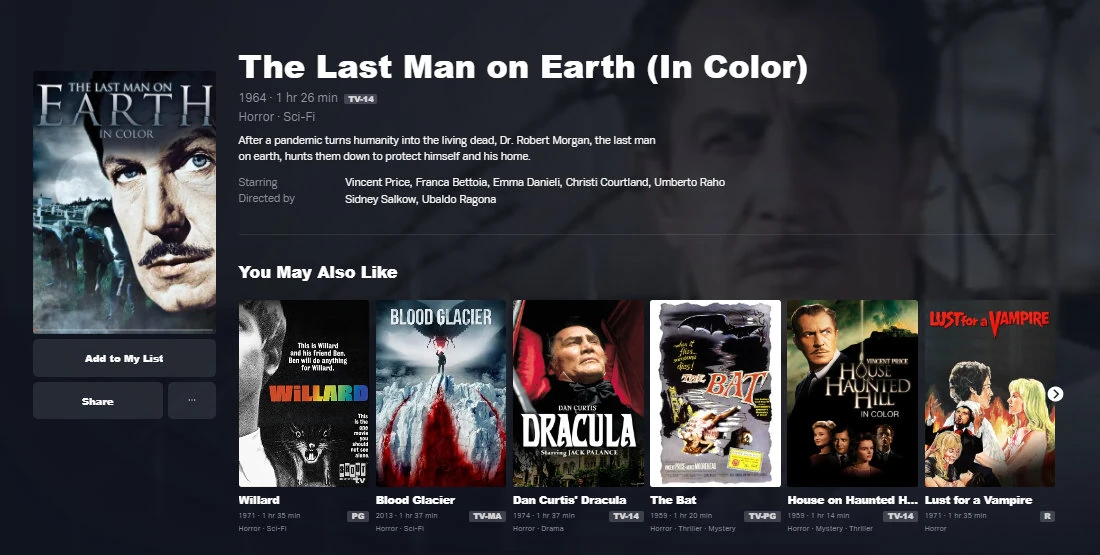This screenshot has width=1100, height=555.
Task: Open the Dan Curtis' Dracula title link
Action: tap(570, 500)
